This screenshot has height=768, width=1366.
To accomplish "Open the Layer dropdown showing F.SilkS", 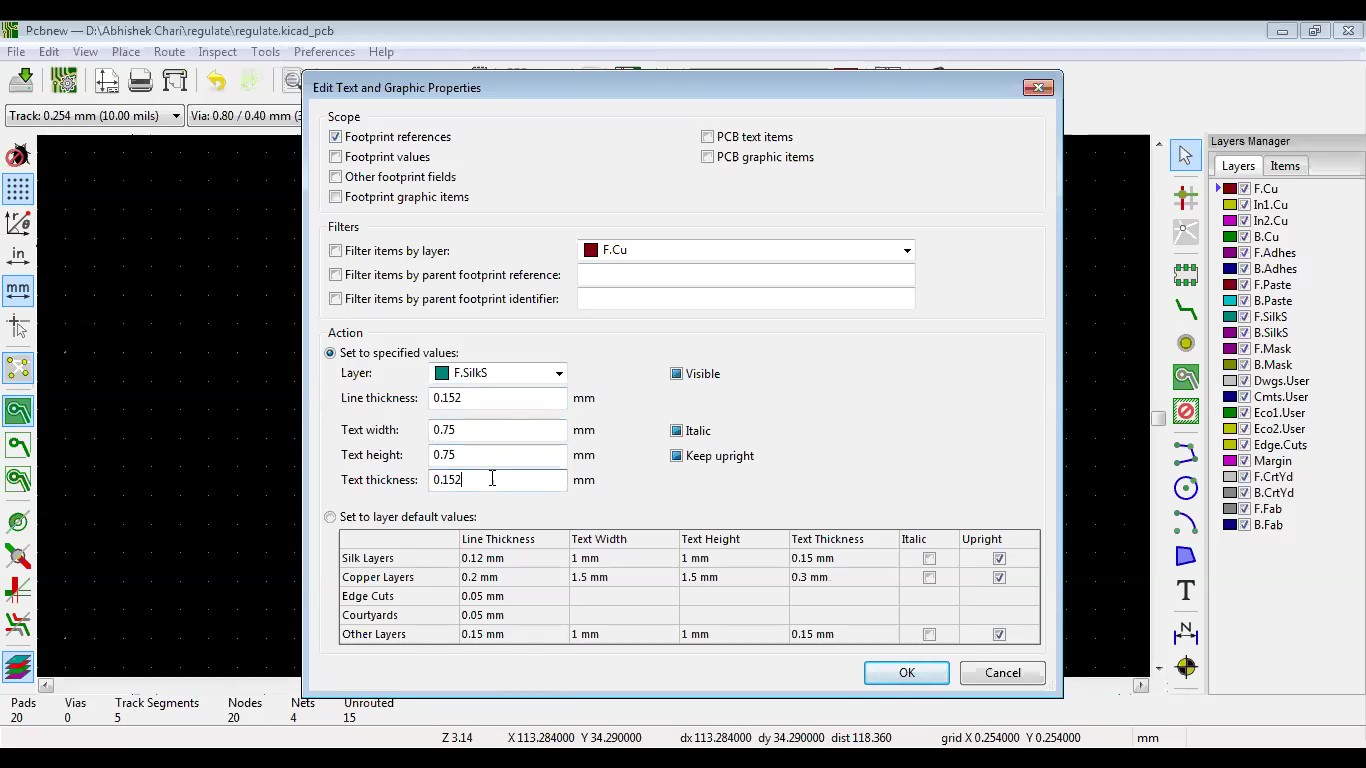I will [x=559, y=373].
